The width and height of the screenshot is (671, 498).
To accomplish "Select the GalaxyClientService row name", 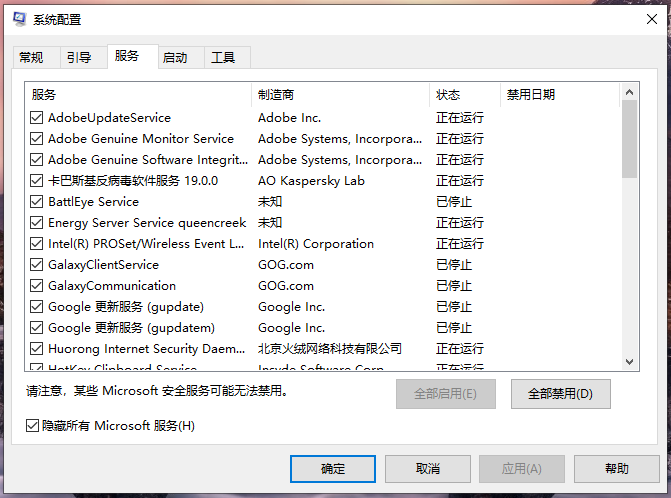I will point(103,264).
